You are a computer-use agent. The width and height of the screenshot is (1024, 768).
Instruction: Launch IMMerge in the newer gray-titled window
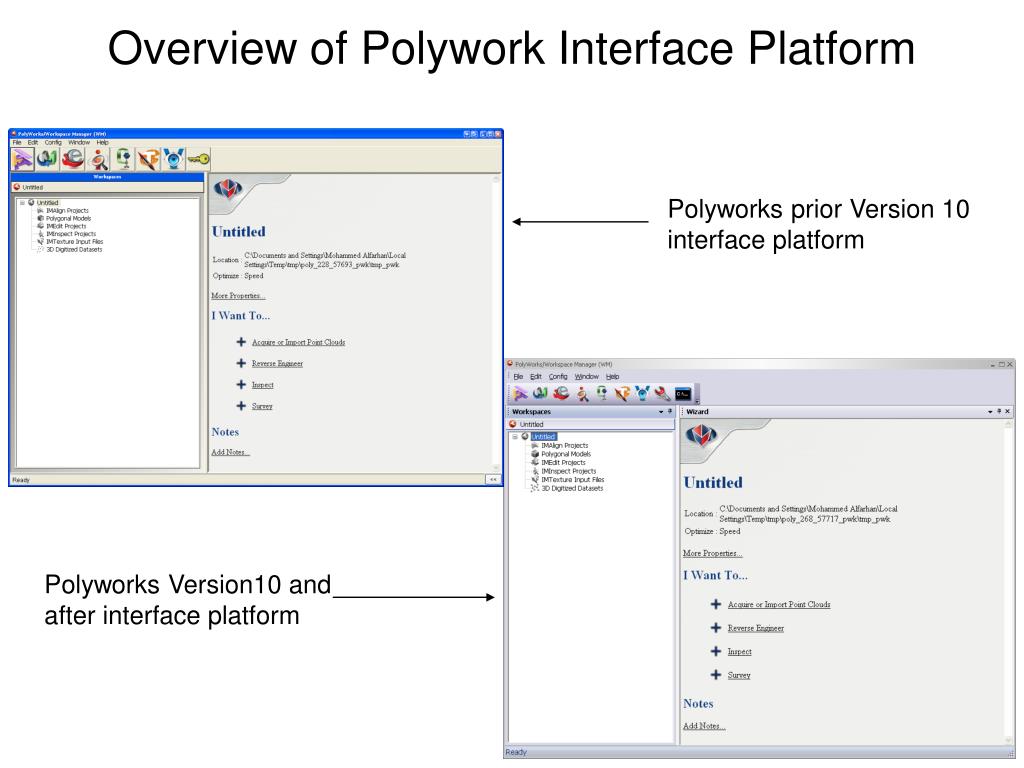click(x=541, y=393)
